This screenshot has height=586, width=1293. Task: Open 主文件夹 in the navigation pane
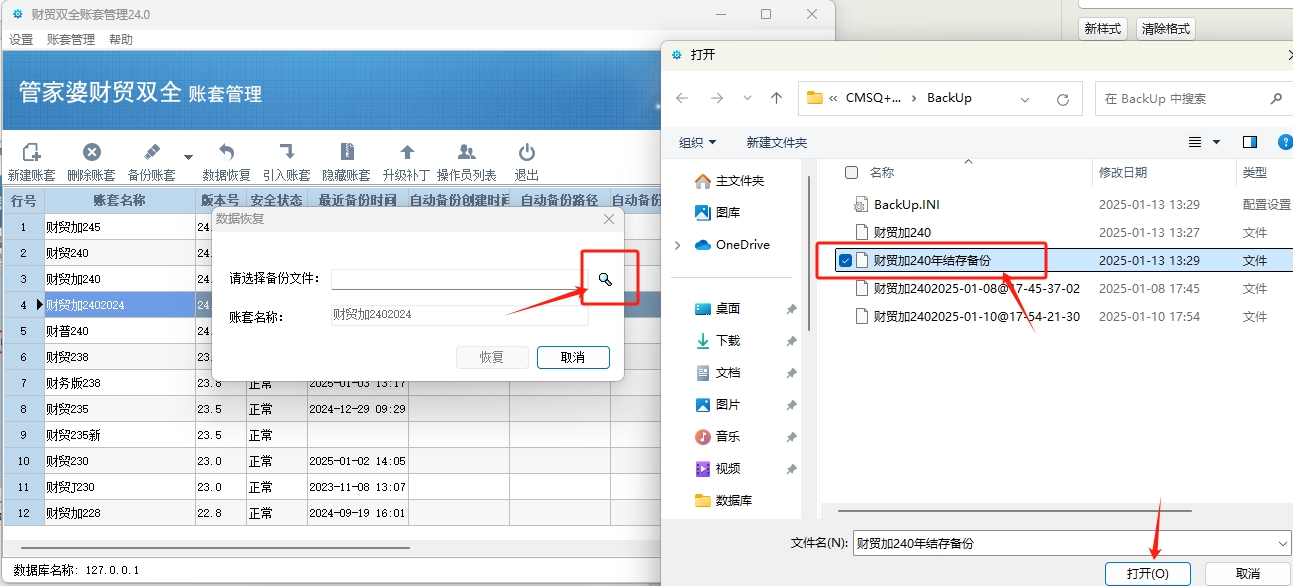[729, 181]
